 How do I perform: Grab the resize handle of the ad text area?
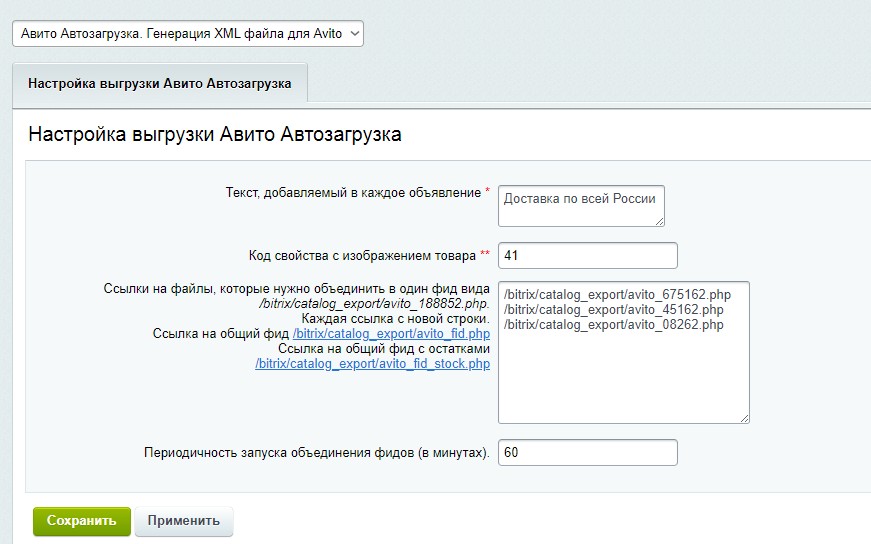tap(660, 222)
